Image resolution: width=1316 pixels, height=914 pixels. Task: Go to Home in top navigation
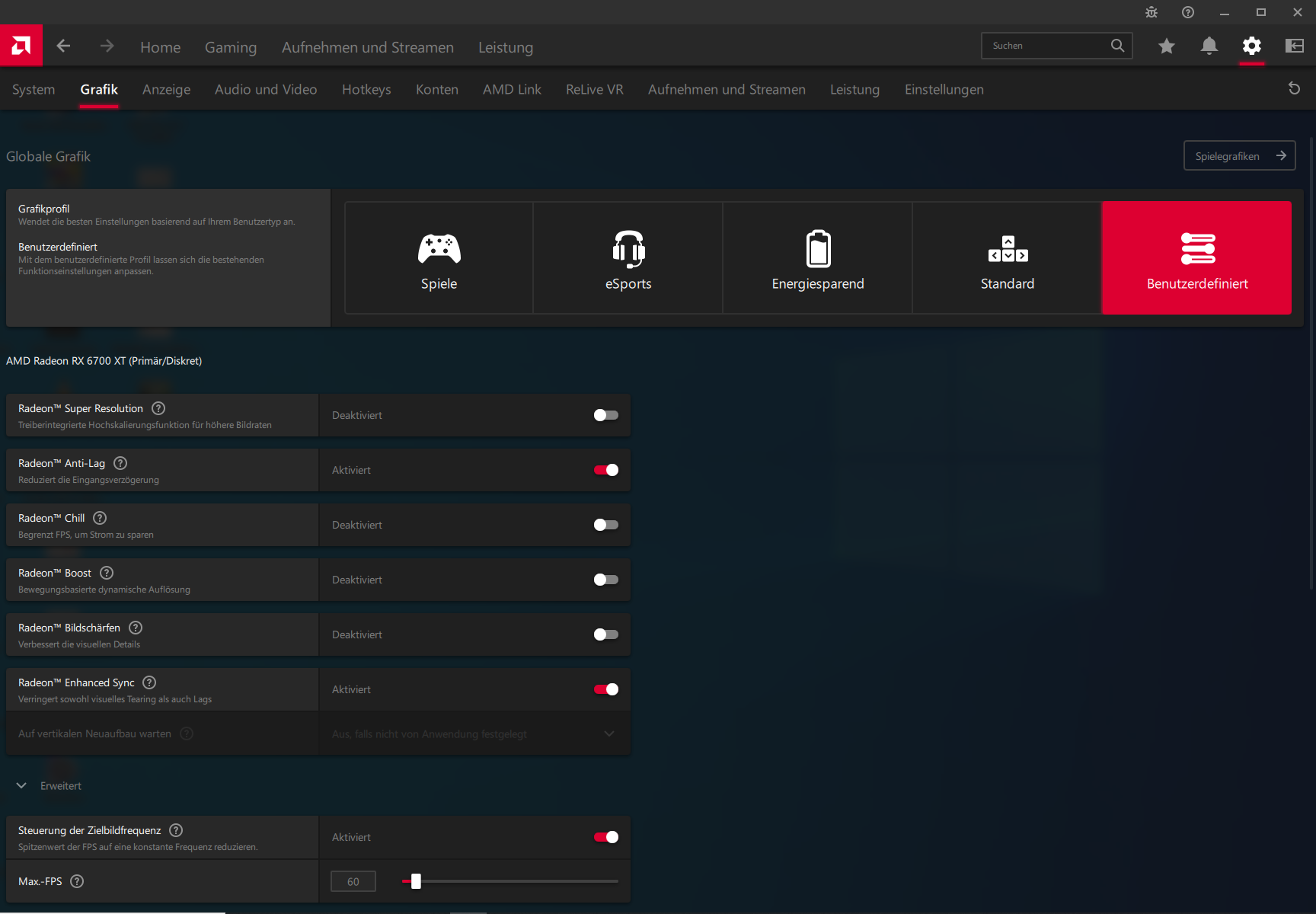[x=160, y=47]
